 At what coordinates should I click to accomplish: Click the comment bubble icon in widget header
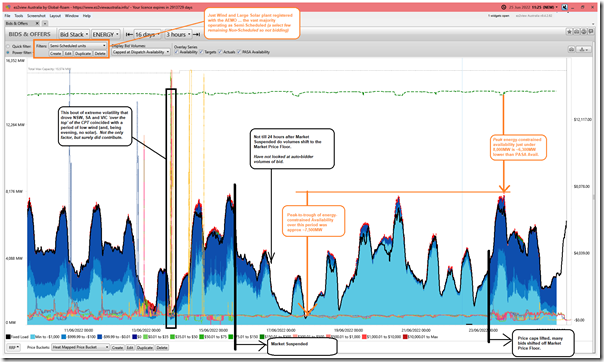click(x=591, y=32)
